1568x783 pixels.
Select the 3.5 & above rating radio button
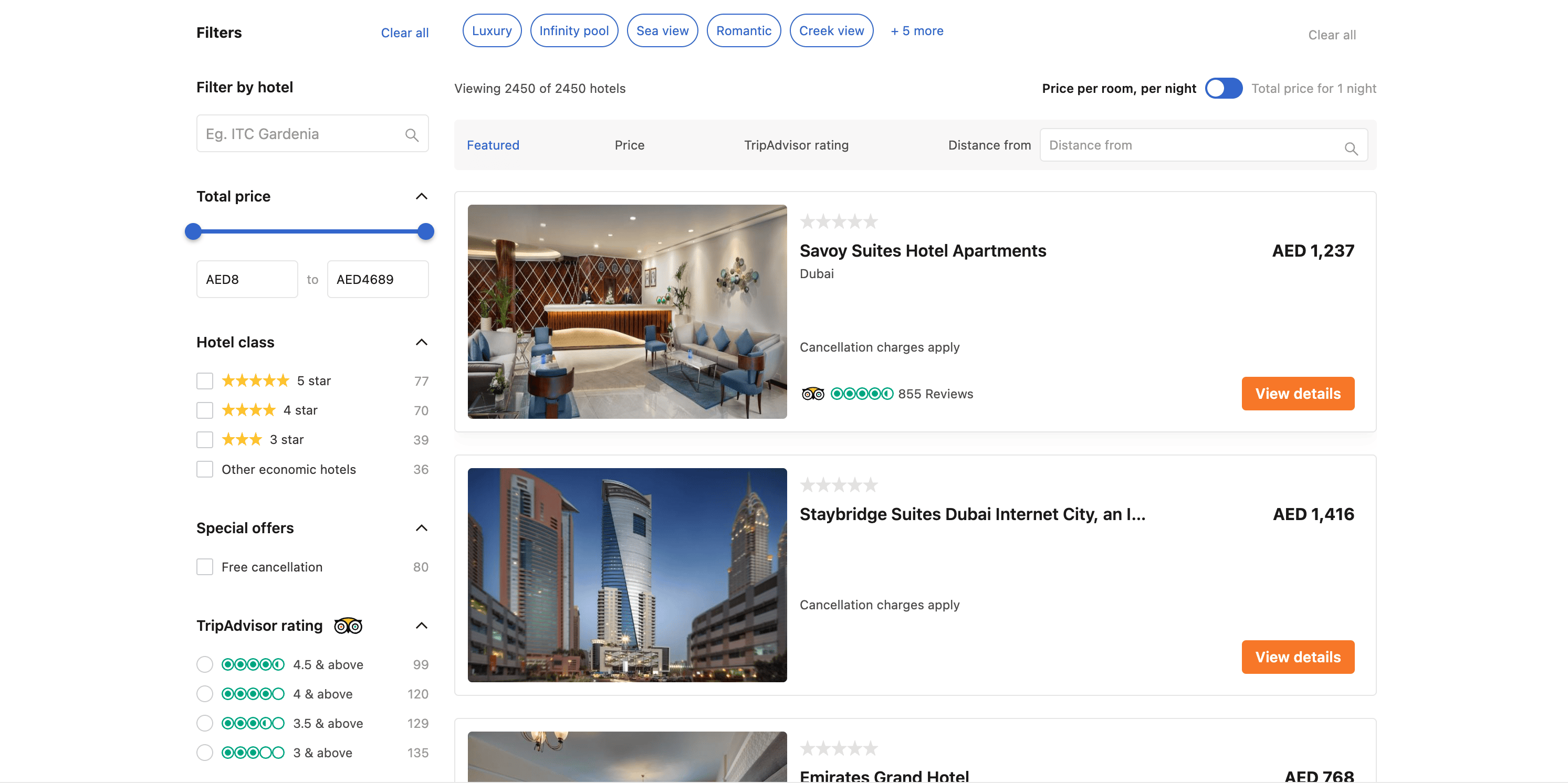point(204,723)
